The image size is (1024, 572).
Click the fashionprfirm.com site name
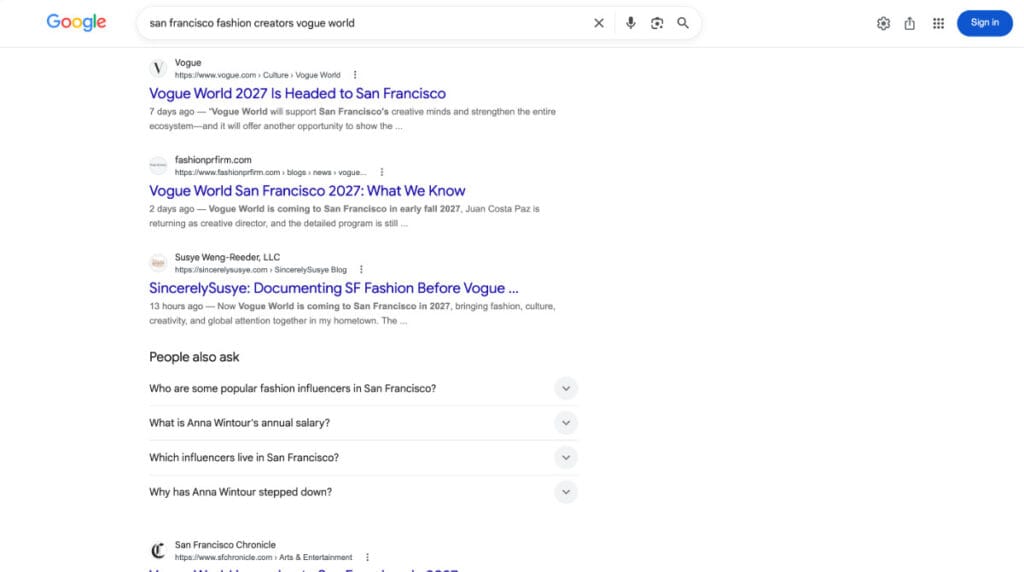tap(213, 160)
